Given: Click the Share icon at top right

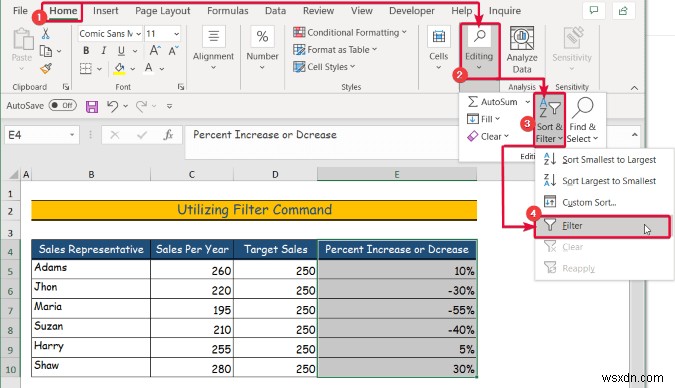Looking at the screenshot, I should tap(623, 10).
